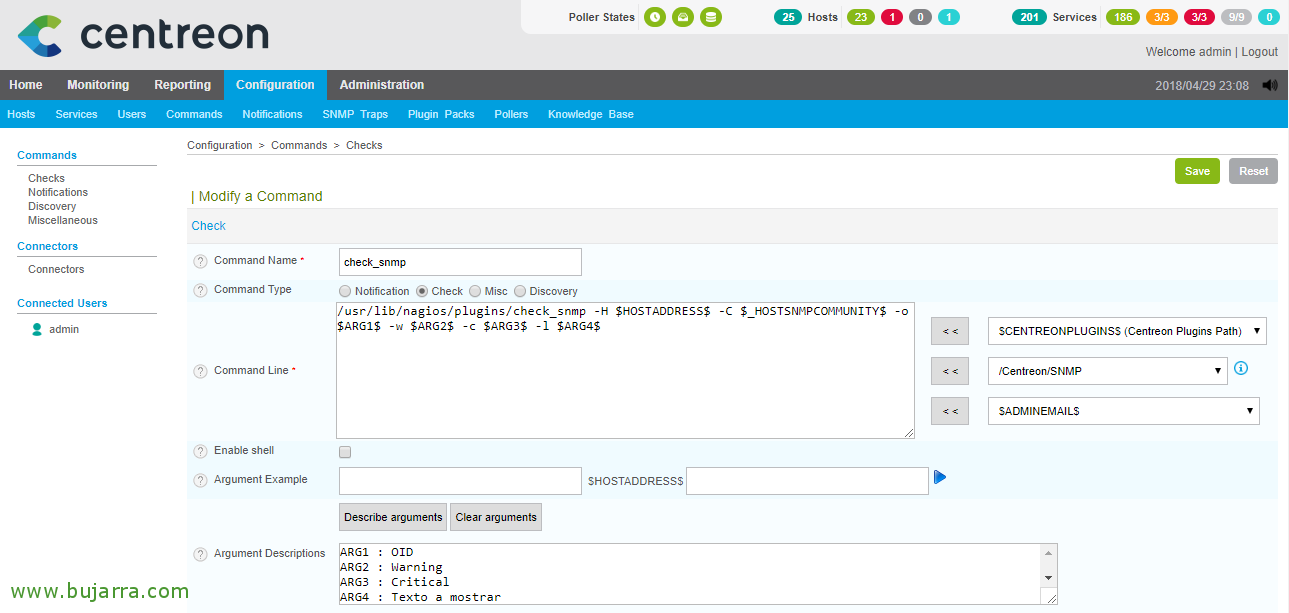Insert the /Centreon/SNMP plugin with its << button
The image size is (1289, 613).
[x=950, y=371]
